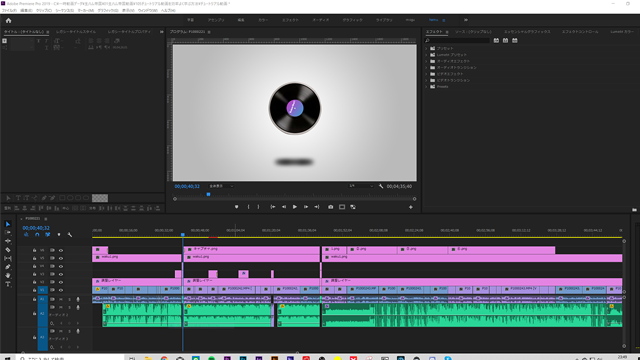Toggle V1 track targeting
The width and height of the screenshot is (640, 360).
pyautogui.click(x=42, y=290)
